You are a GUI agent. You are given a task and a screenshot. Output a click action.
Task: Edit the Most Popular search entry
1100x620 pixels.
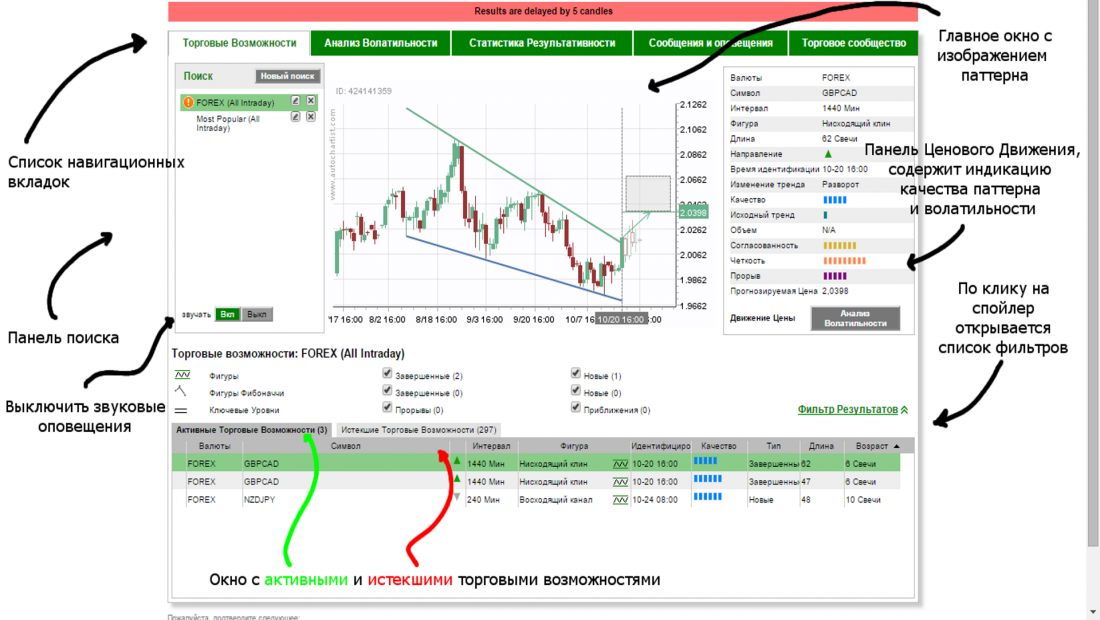(296, 117)
